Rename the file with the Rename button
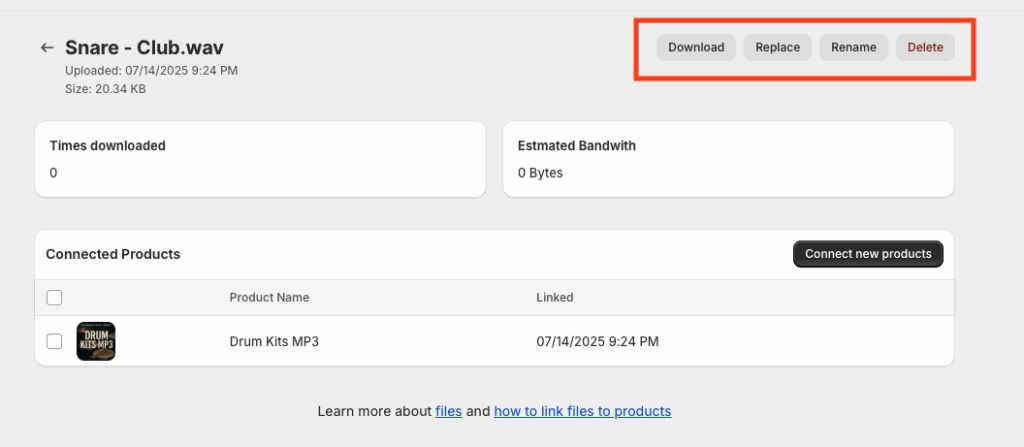Image resolution: width=1024 pixels, height=447 pixels. click(854, 47)
